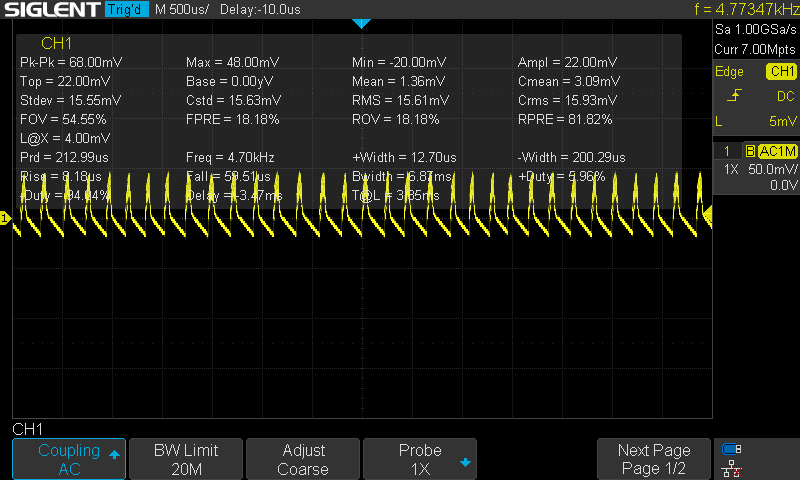Click the Pk-Pk = 68.00mV measurement
Screen dimensions: 800x480
[x=71, y=62]
